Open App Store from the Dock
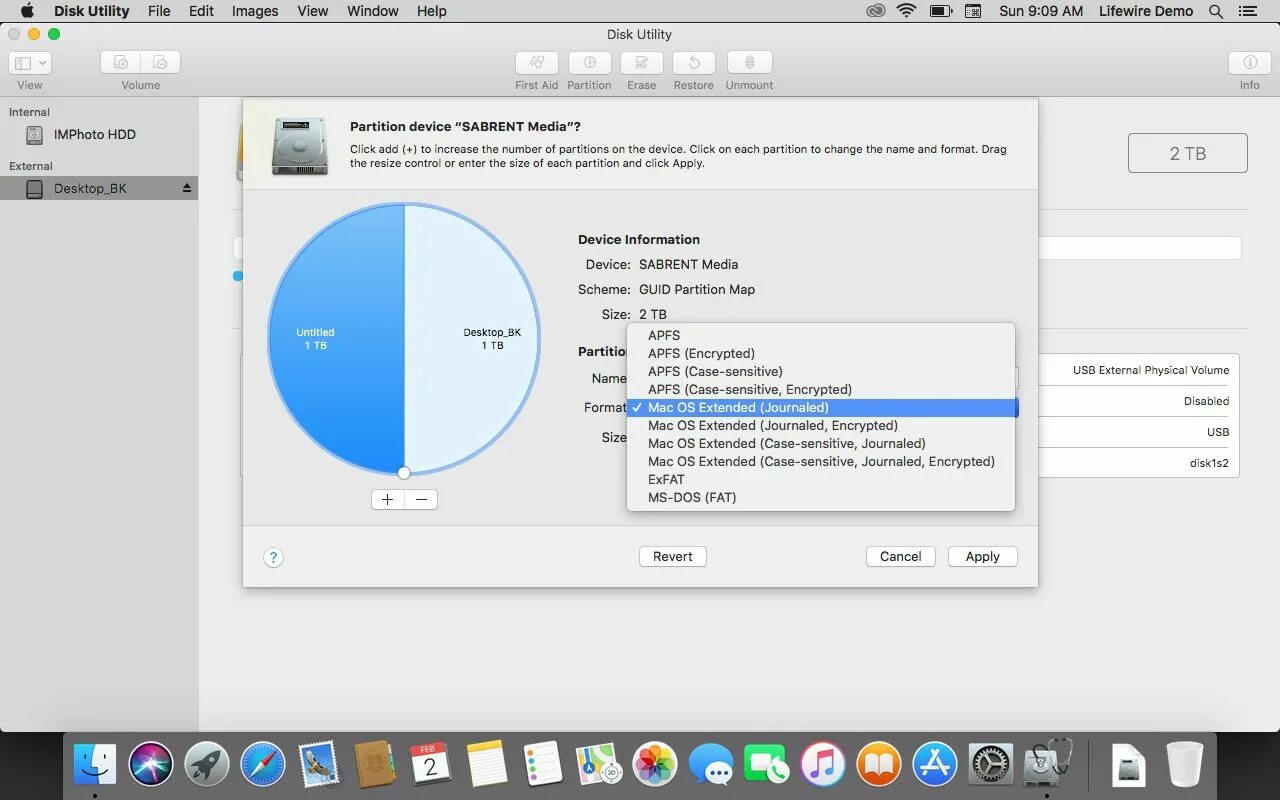Screen dimensions: 1280x800 (935, 765)
